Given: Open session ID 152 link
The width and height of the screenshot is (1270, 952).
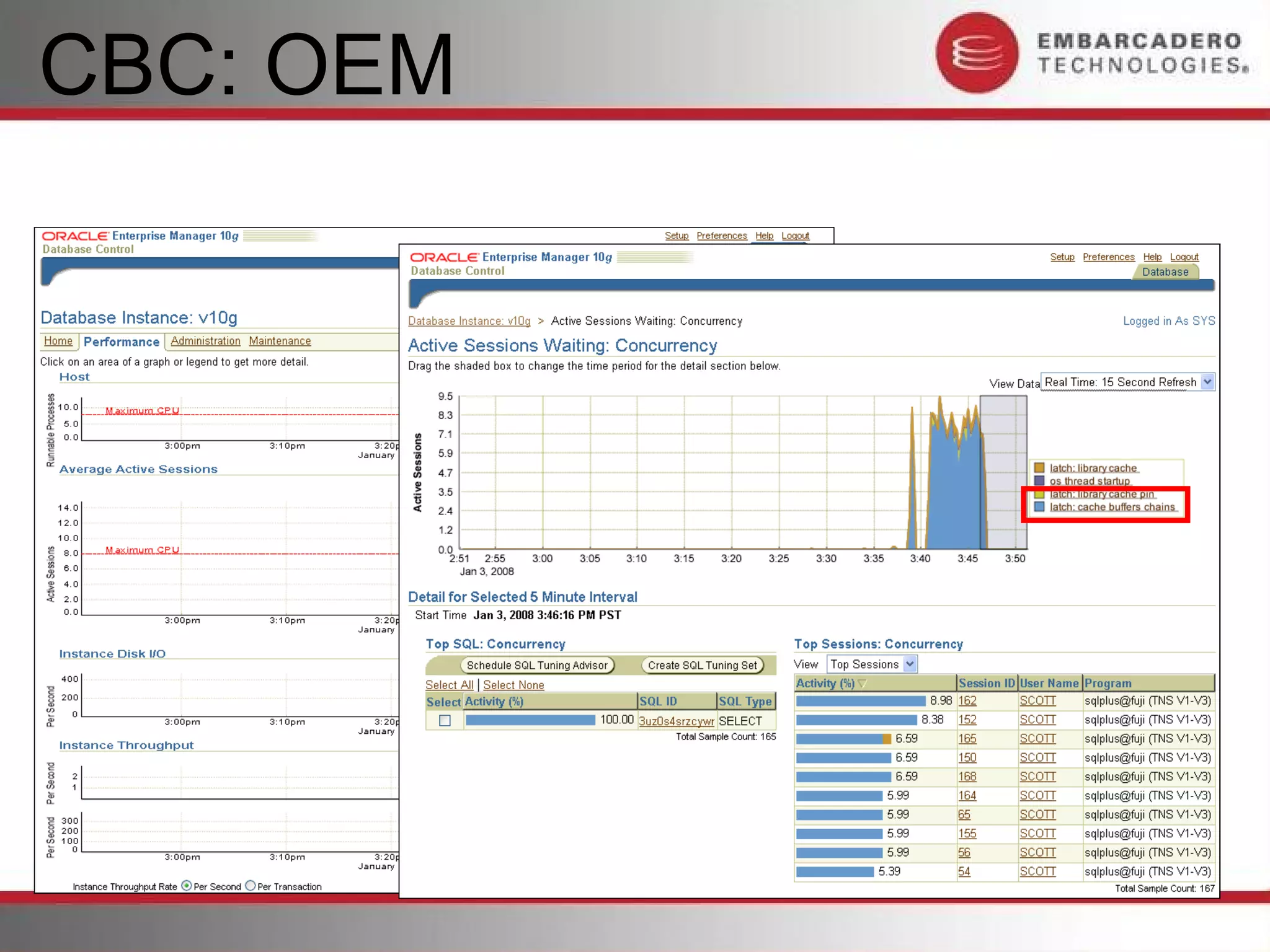Looking at the screenshot, I should coord(967,720).
